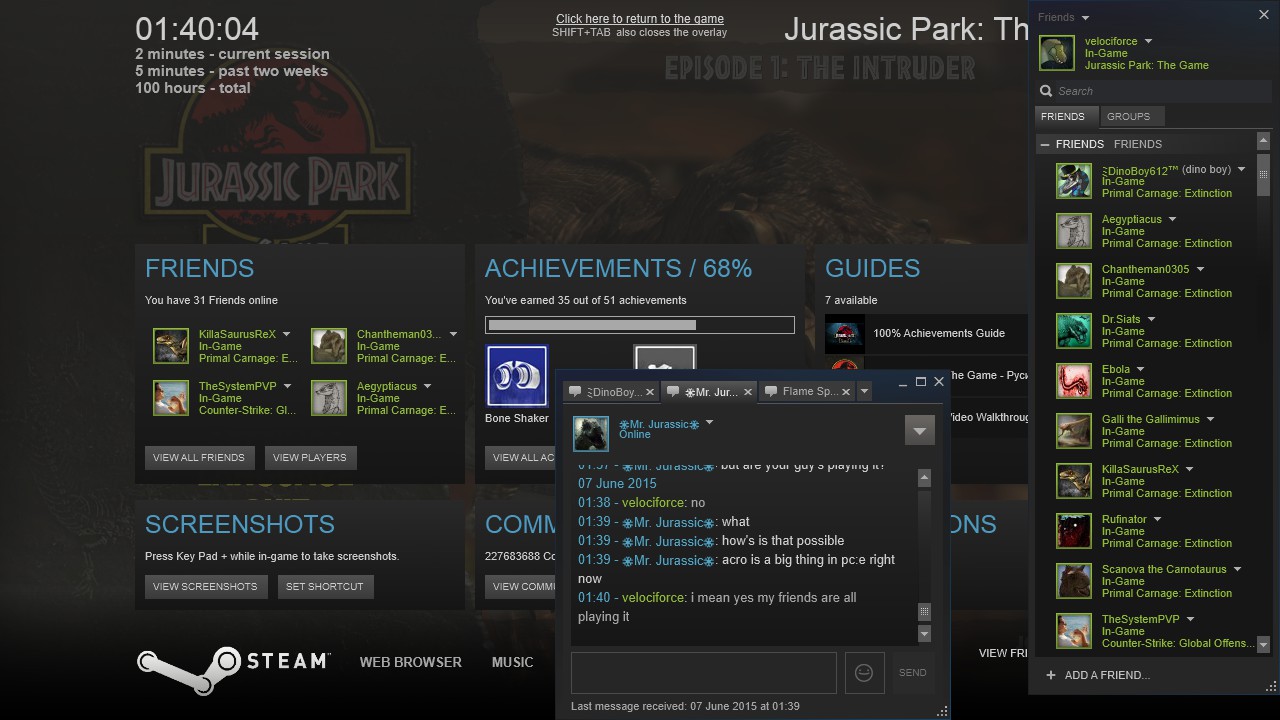Viewport: 1280px width, 720px height.
Task: Click Ebola avatar in Friends list
Action: pyautogui.click(x=1074, y=381)
